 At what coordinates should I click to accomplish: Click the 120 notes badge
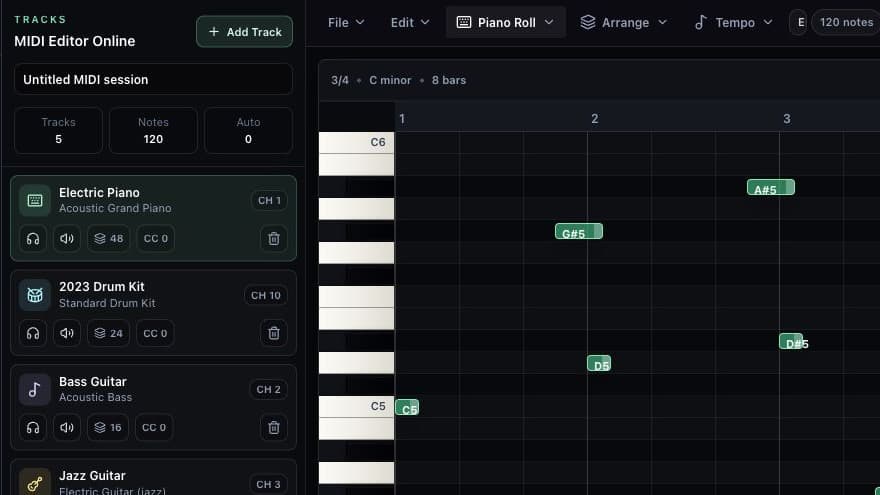point(846,22)
